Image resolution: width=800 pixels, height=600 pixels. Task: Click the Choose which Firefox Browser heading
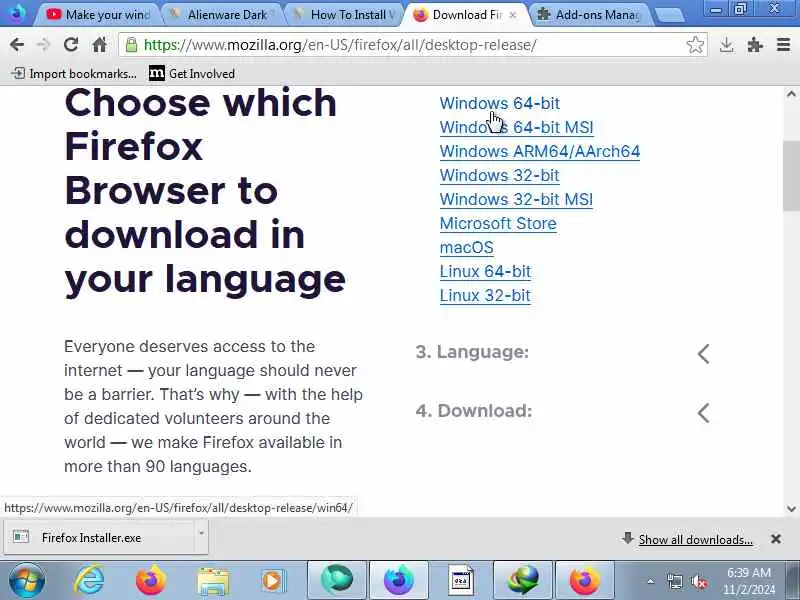tap(205, 191)
